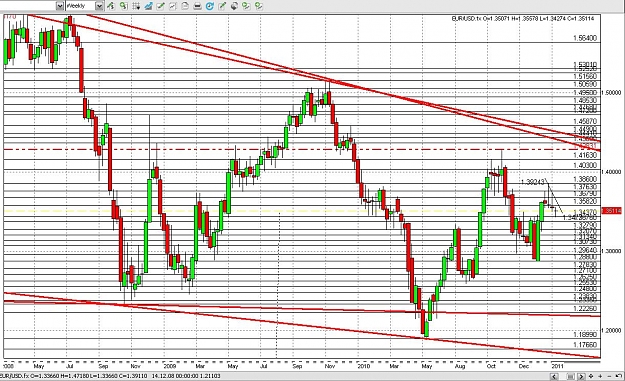Click the chart scroll-right arrow button
This screenshot has width=625, height=381.
(581, 376)
